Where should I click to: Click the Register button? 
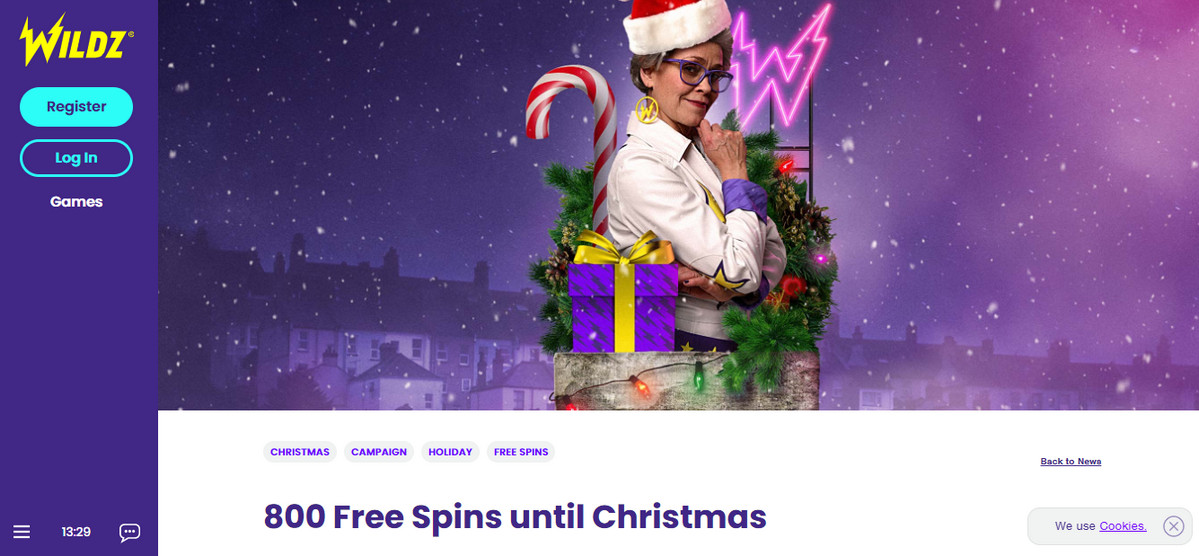coord(76,107)
